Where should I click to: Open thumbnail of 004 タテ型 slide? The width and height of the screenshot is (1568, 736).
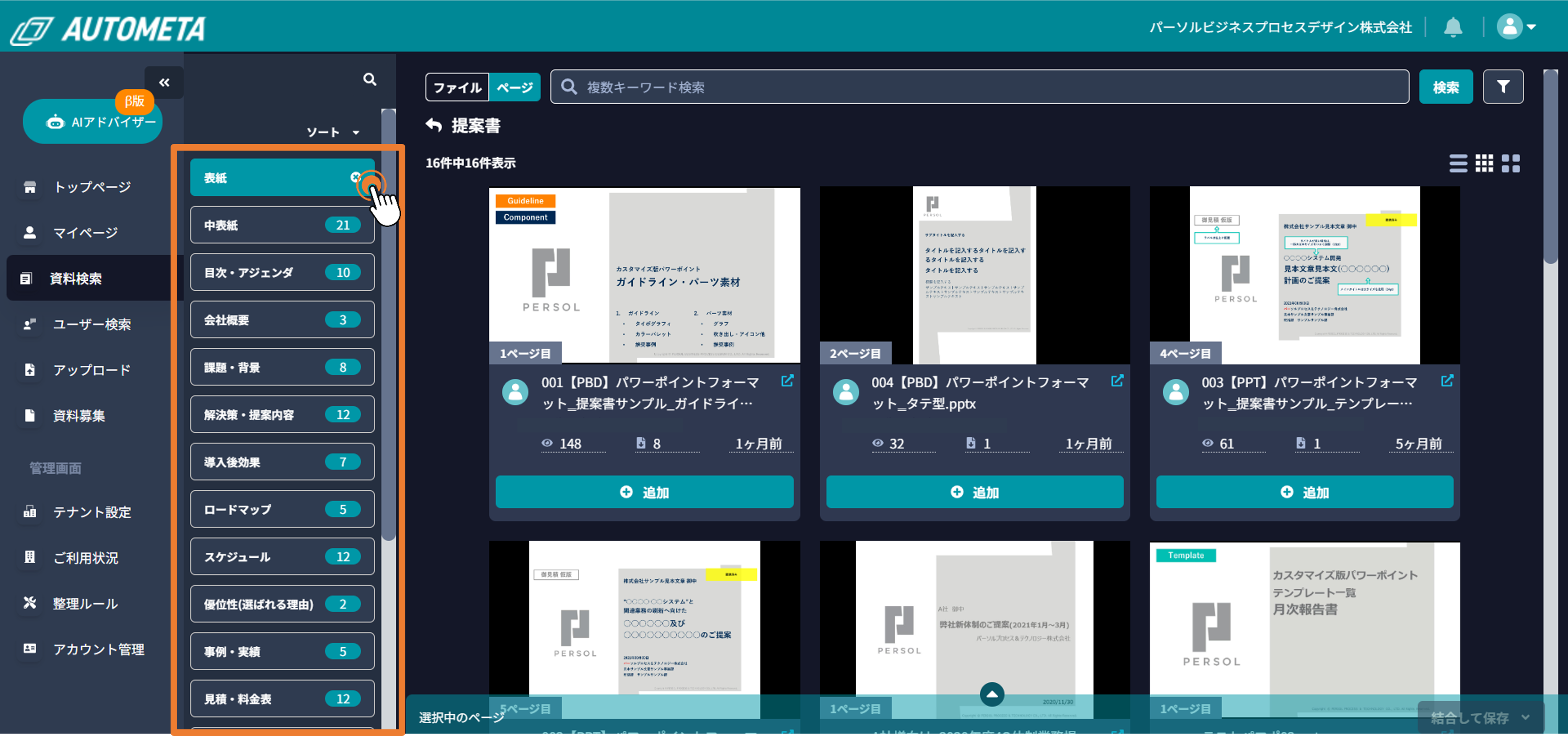pos(975,275)
